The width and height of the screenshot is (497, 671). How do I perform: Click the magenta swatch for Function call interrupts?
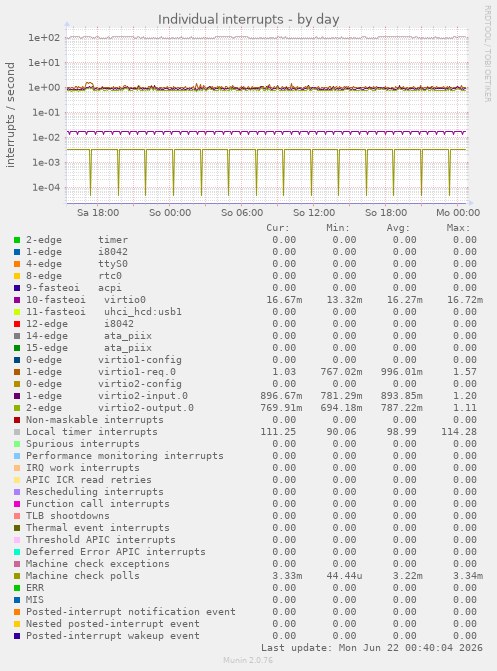17,504
